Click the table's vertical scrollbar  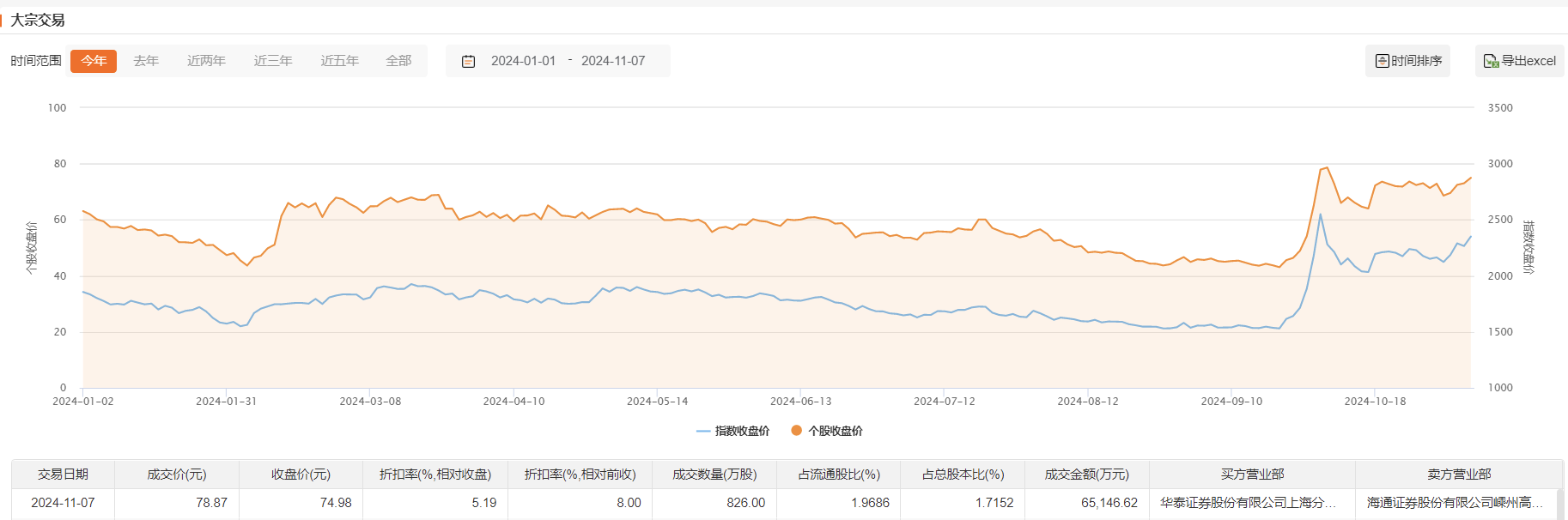[x=1559, y=505]
